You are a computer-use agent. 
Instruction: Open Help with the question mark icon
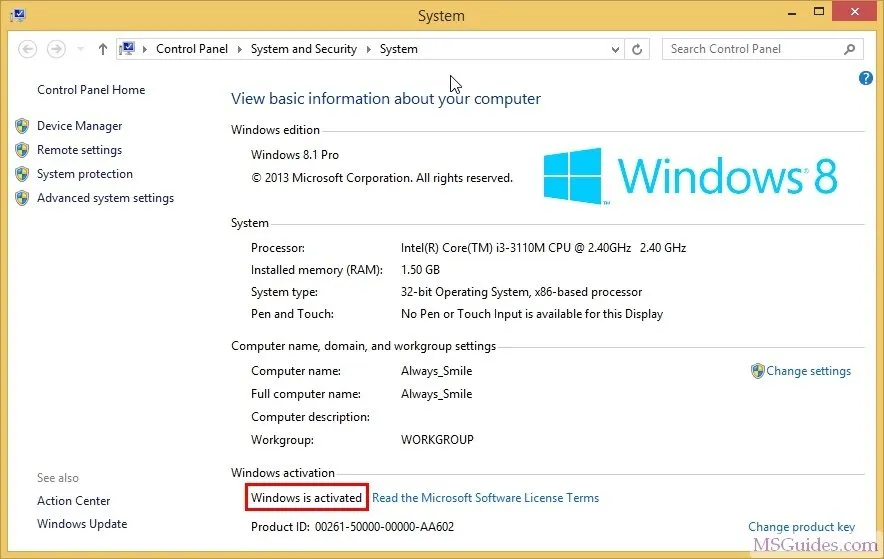point(865,78)
